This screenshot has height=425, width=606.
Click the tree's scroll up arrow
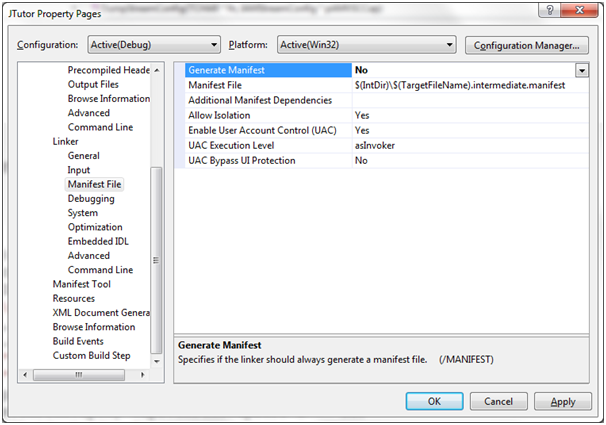pyautogui.click(x=157, y=70)
